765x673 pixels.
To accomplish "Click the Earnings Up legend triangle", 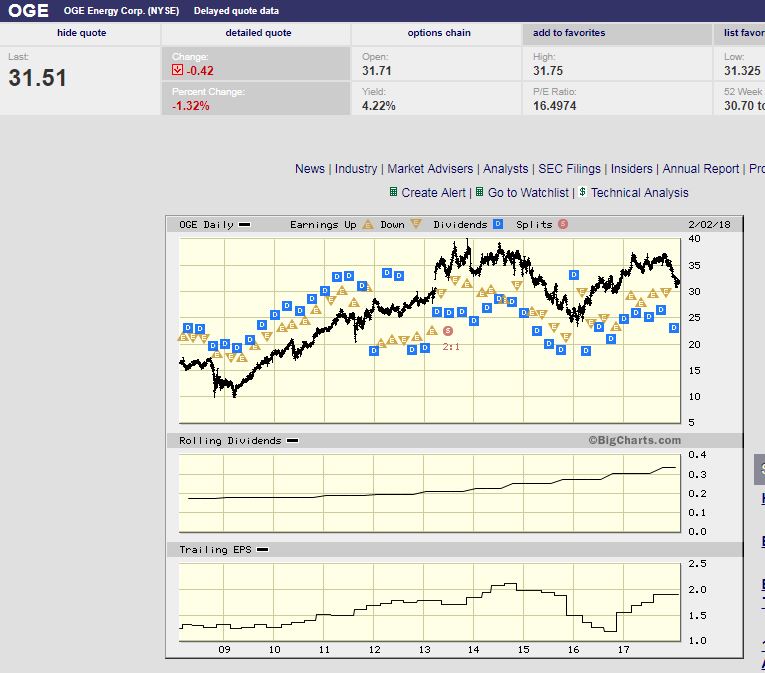I will point(368,224).
